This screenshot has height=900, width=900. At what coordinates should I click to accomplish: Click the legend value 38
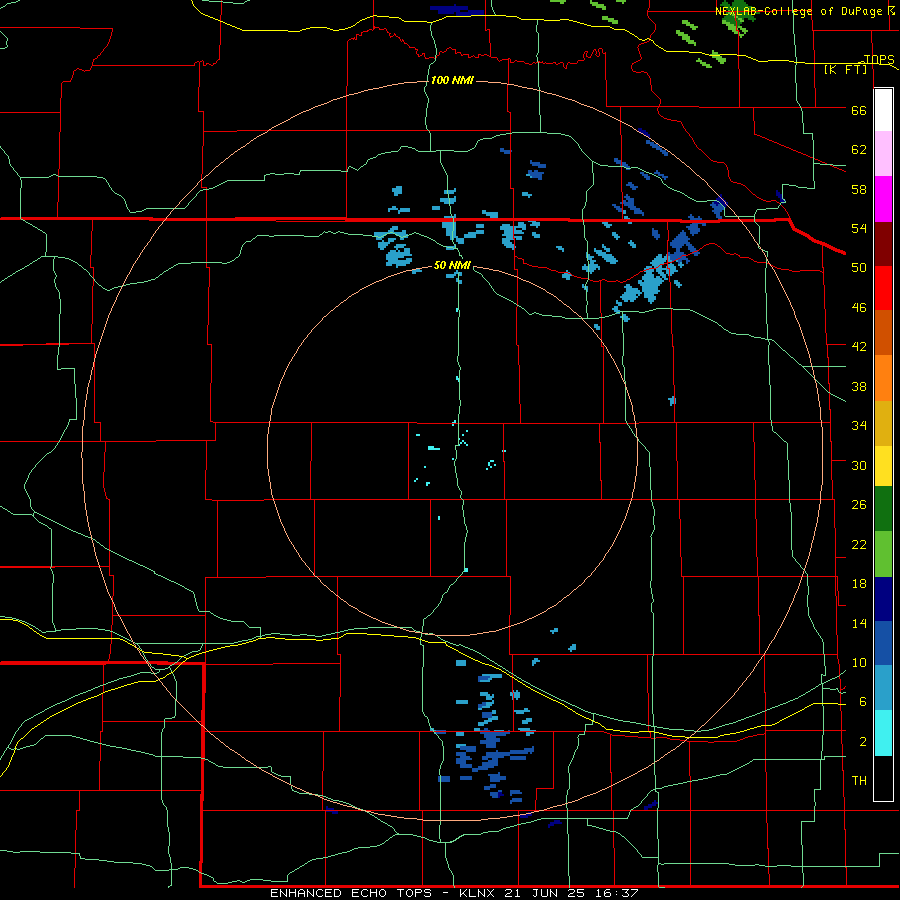pos(859,387)
